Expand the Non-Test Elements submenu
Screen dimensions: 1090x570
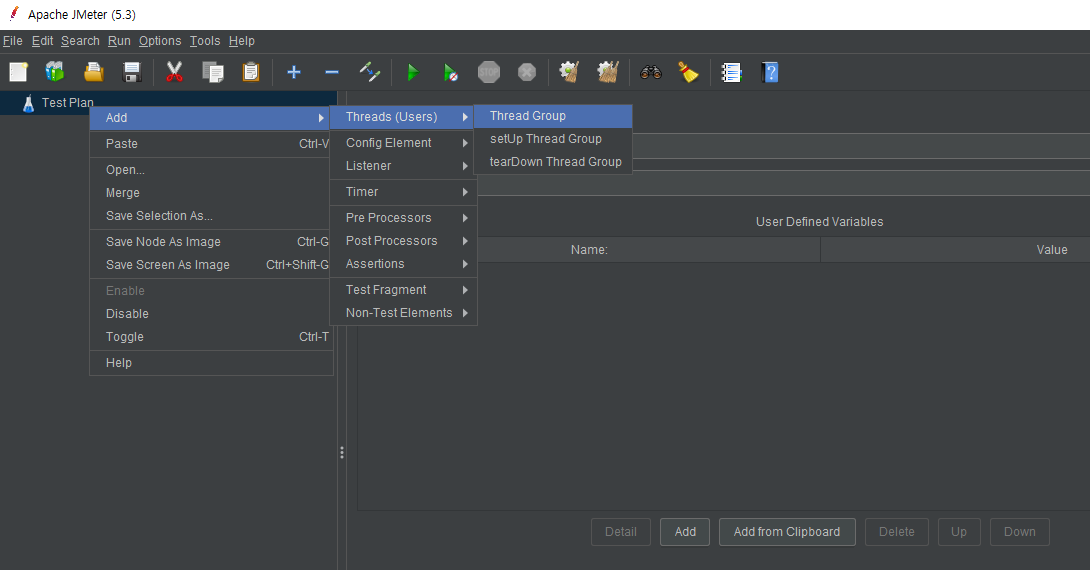(x=403, y=313)
